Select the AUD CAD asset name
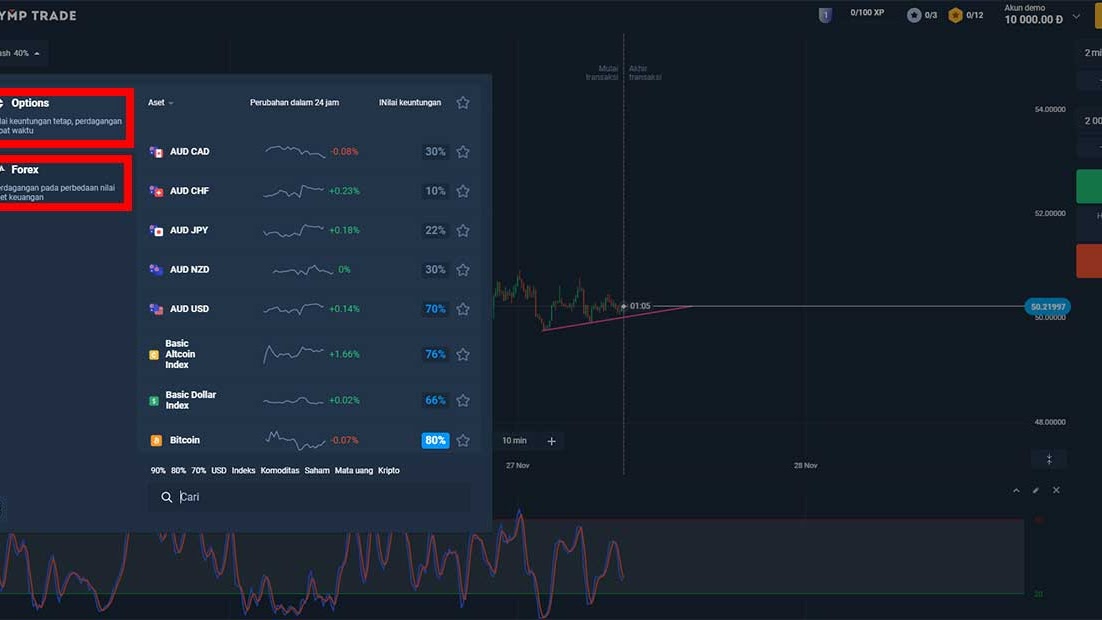1102x620 pixels. click(x=190, y=152)
